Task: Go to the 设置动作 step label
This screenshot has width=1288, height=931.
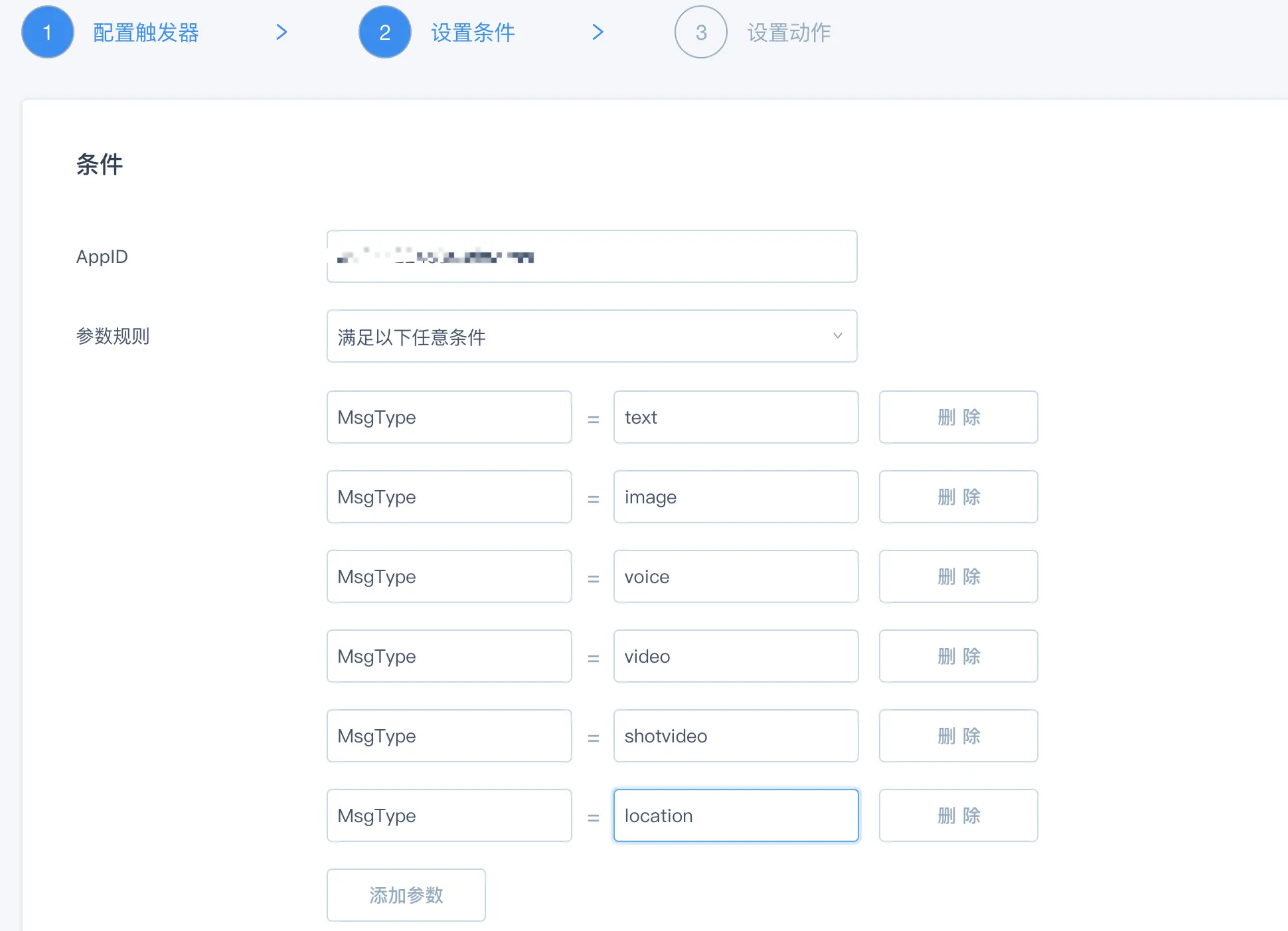Action: pos(789,33)
